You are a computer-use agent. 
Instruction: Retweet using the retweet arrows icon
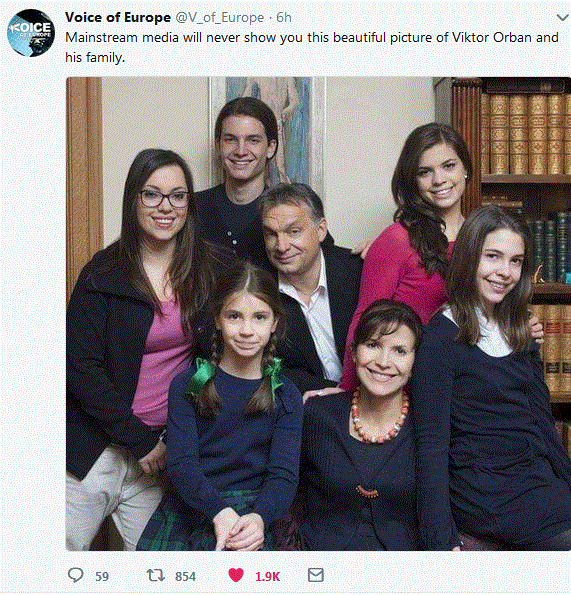click(156, 575)
